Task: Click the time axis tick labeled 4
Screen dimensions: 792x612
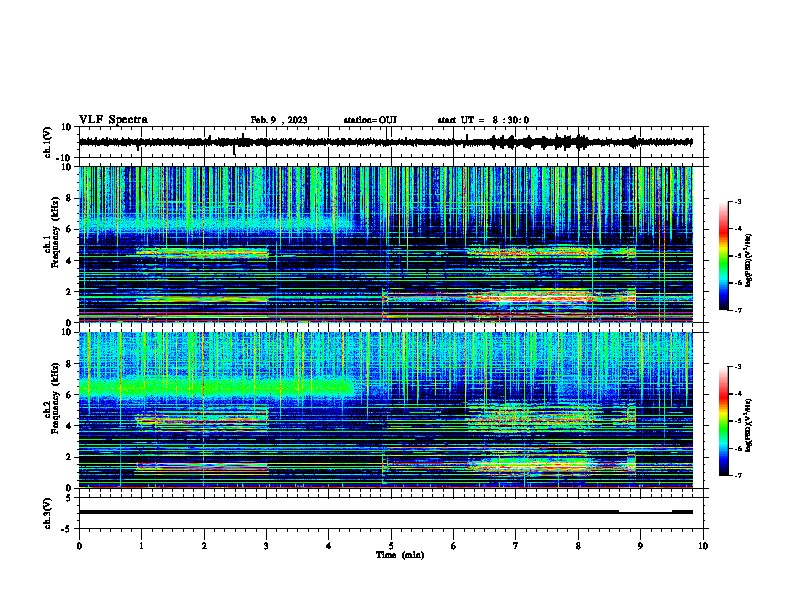Action: pos(329,546)
